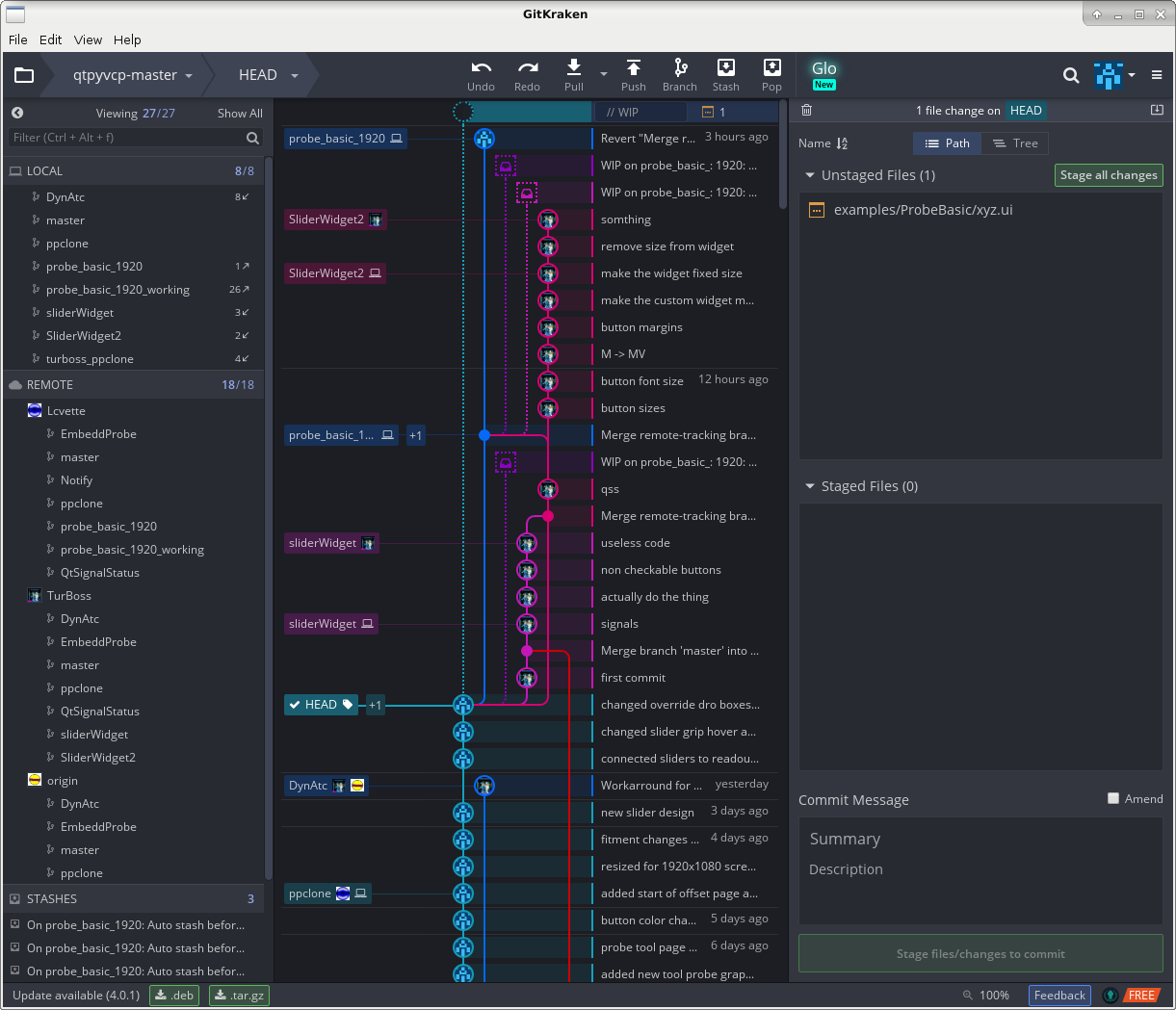
Task: Collapse the left panel with arrow icon
Action: pyautogui.click(x=17, y=113)
